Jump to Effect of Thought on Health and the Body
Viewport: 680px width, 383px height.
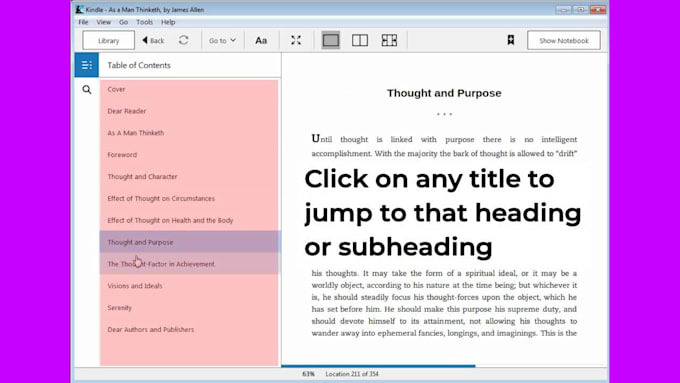point(170,220)
